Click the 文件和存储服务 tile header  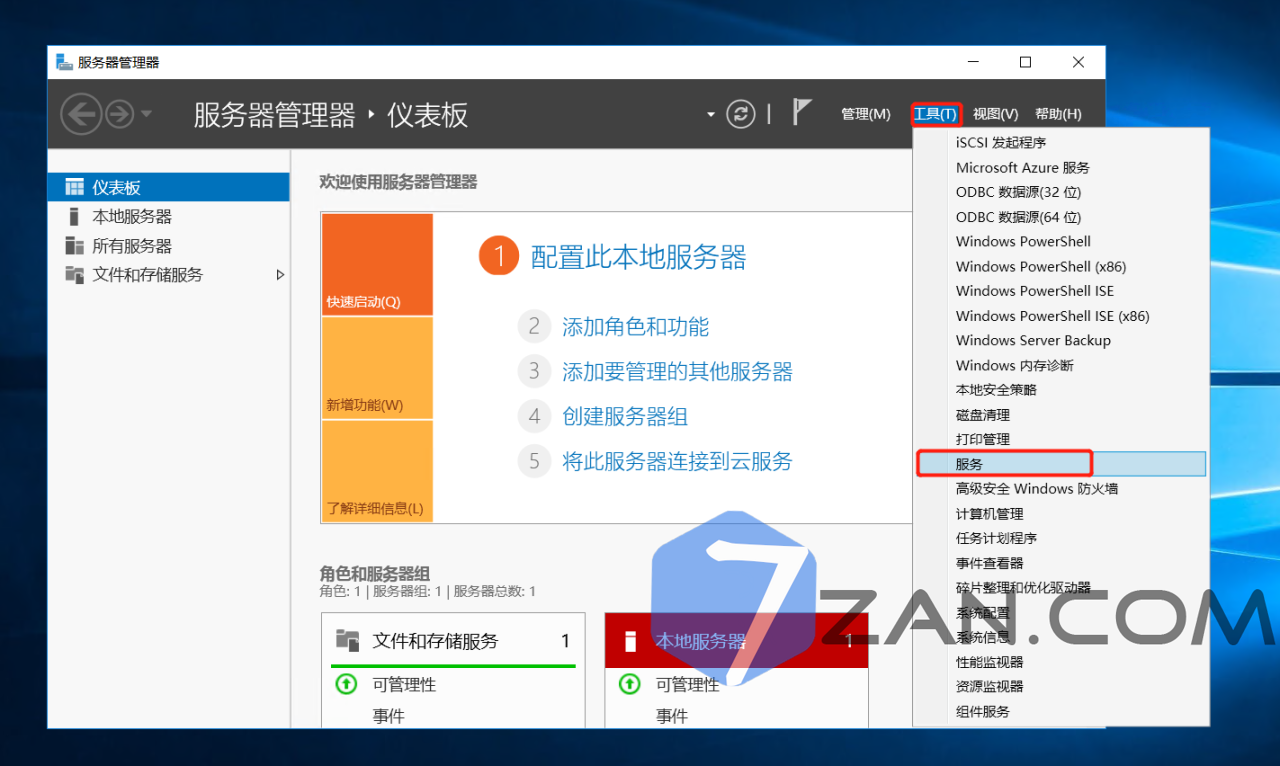[453, 641]
